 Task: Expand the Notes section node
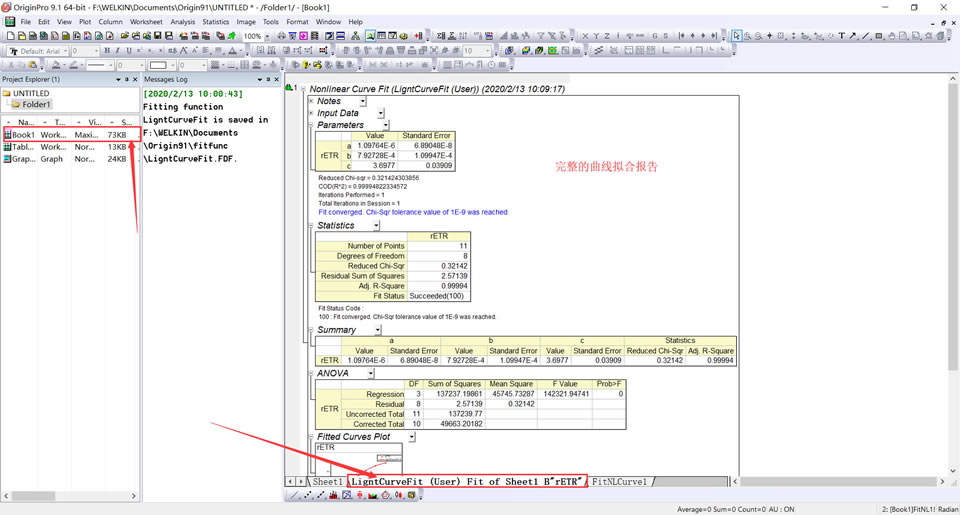pyautogui.click(x=311, y=101)
